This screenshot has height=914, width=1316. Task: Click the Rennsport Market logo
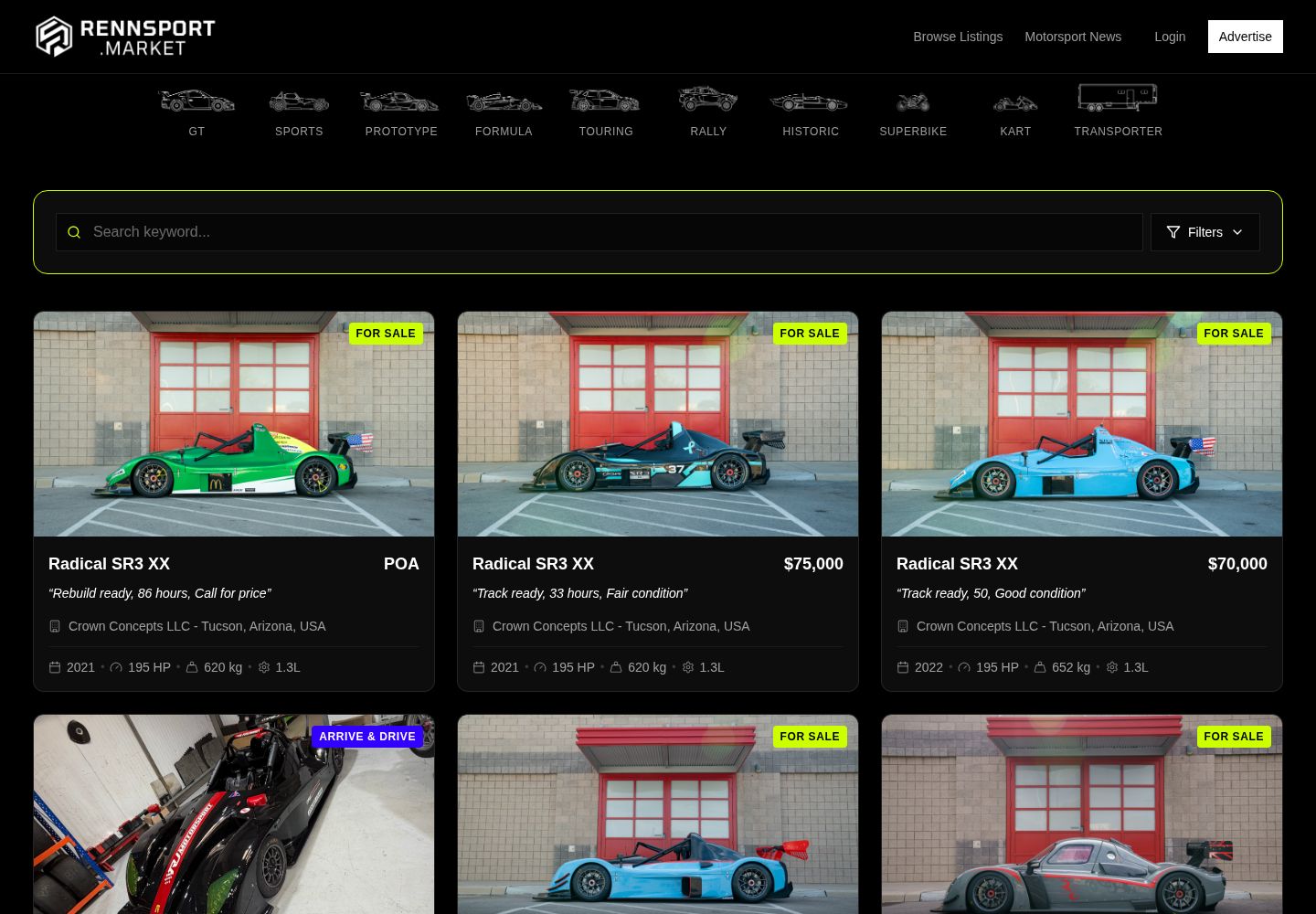coord(125,37)
